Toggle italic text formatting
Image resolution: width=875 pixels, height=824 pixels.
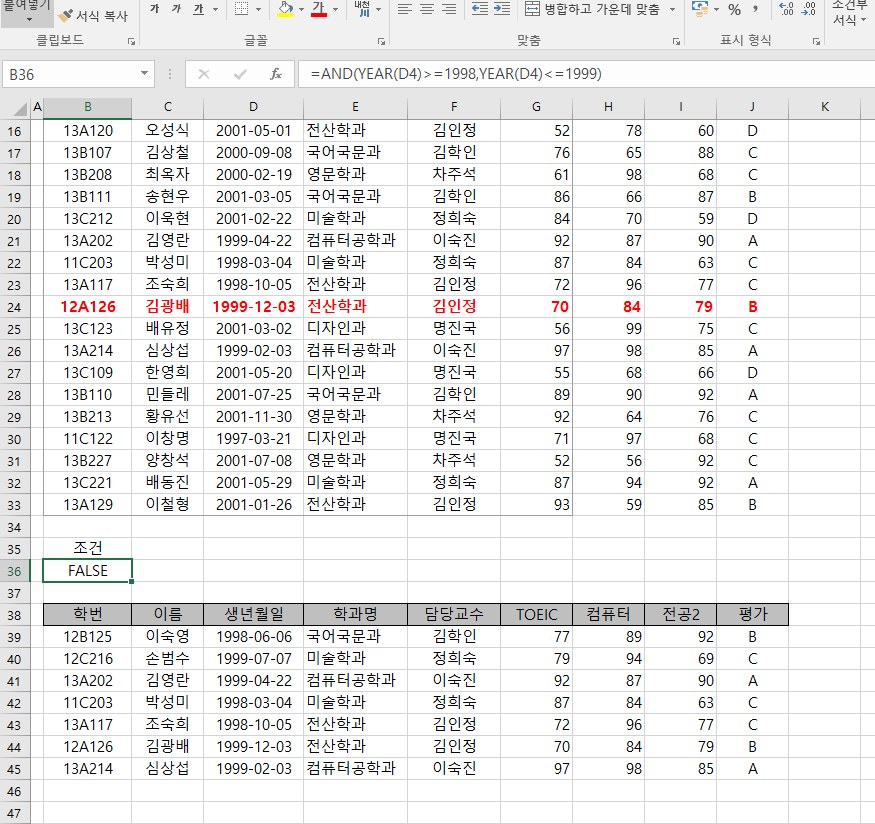[176, 9]
